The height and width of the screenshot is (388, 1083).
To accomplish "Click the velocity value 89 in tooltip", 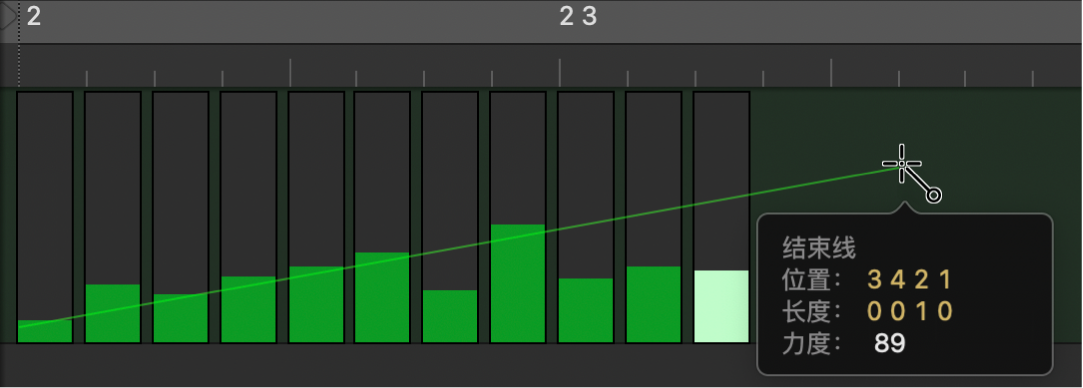I will (889, 343).
